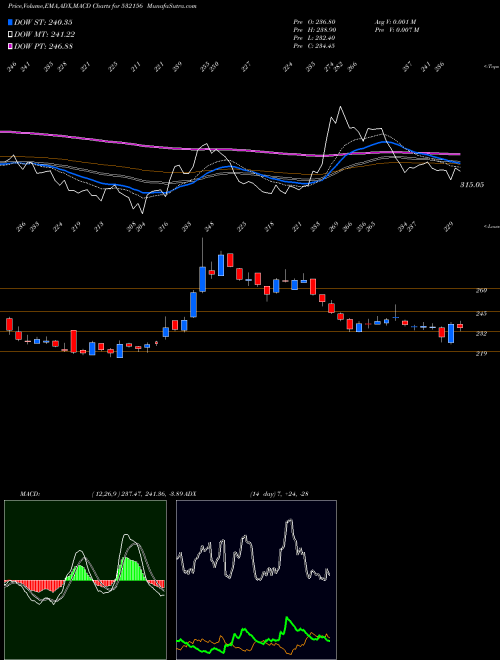Click the 232 price level label
Image resolution: width=500 pixels, height=660 pixels.
(481, 333)
